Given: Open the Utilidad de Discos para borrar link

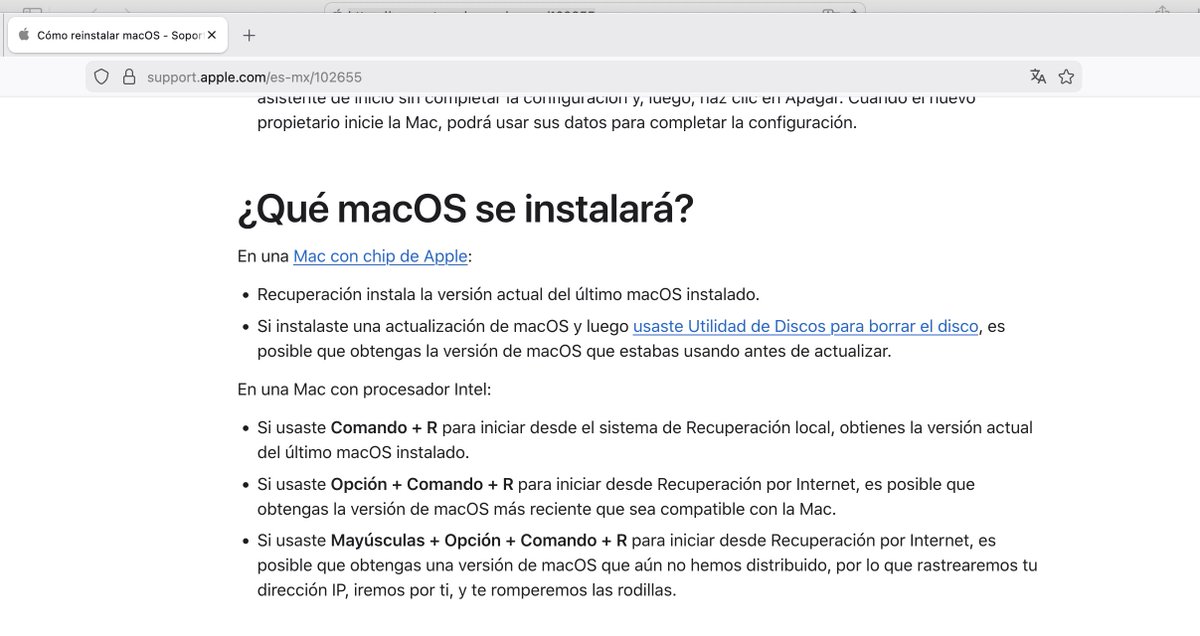Looking at the screenshot, I should tap(805, 326).
